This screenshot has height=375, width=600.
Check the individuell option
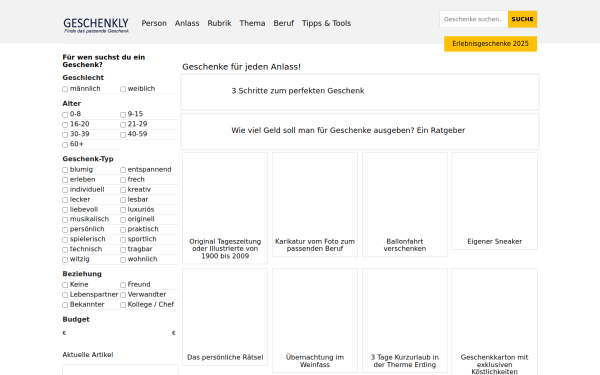(x=65, y=190)
